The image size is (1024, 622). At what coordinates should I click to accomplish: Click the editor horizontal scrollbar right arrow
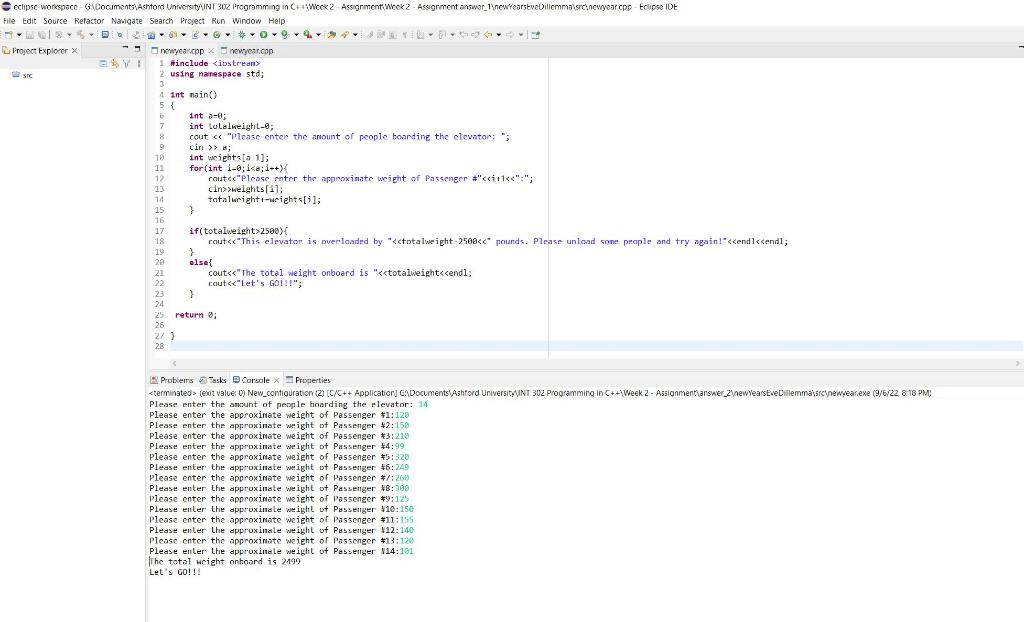(x=1017, y=363)
